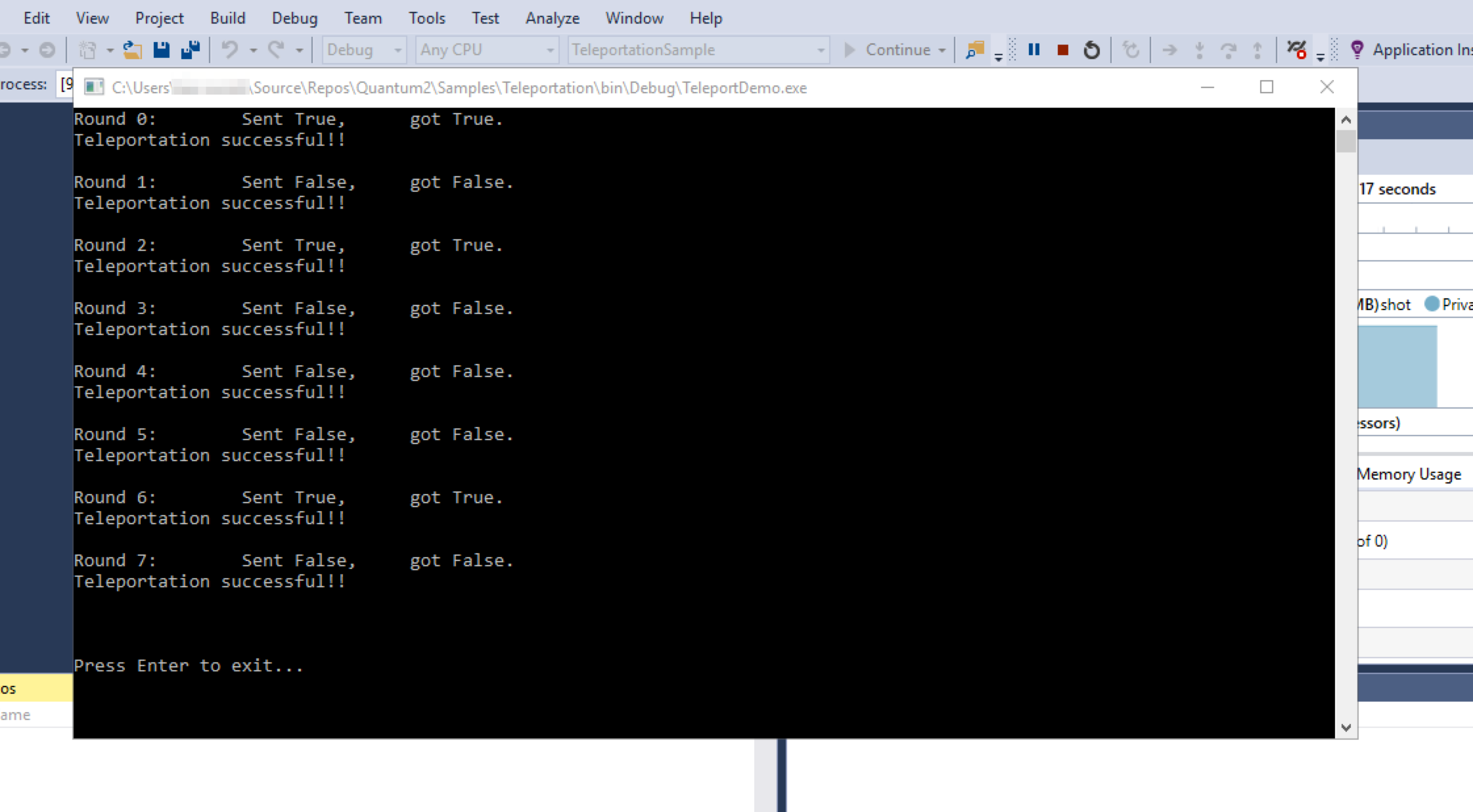Viewport: 1473px width, 812px height.
Task: Click the Navigate Forward icon
Action: point(47,50)
